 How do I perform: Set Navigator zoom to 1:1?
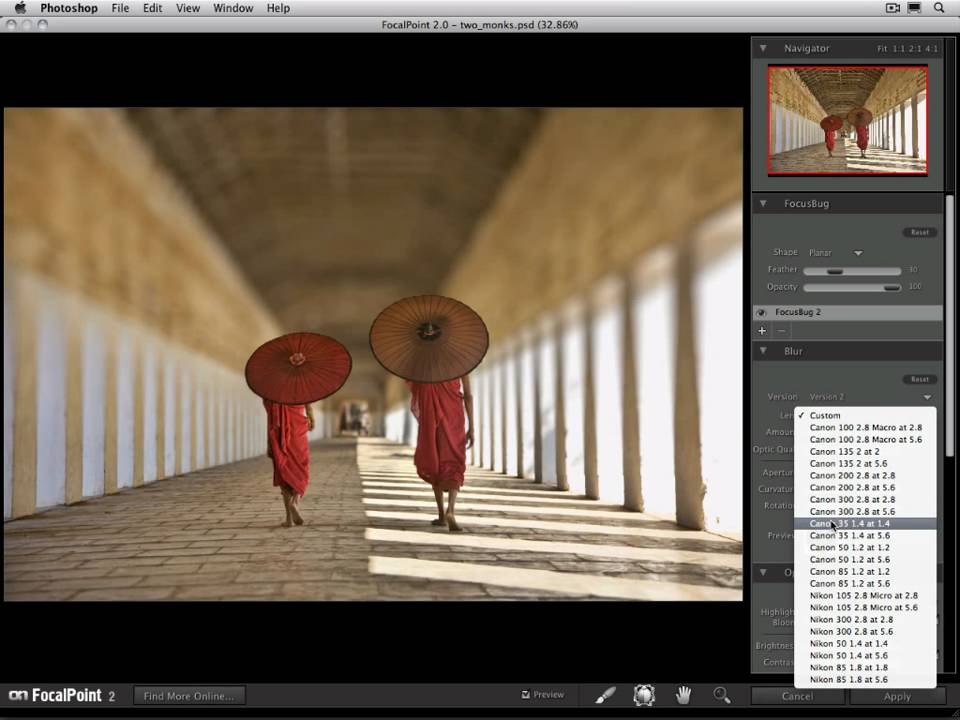898,48
